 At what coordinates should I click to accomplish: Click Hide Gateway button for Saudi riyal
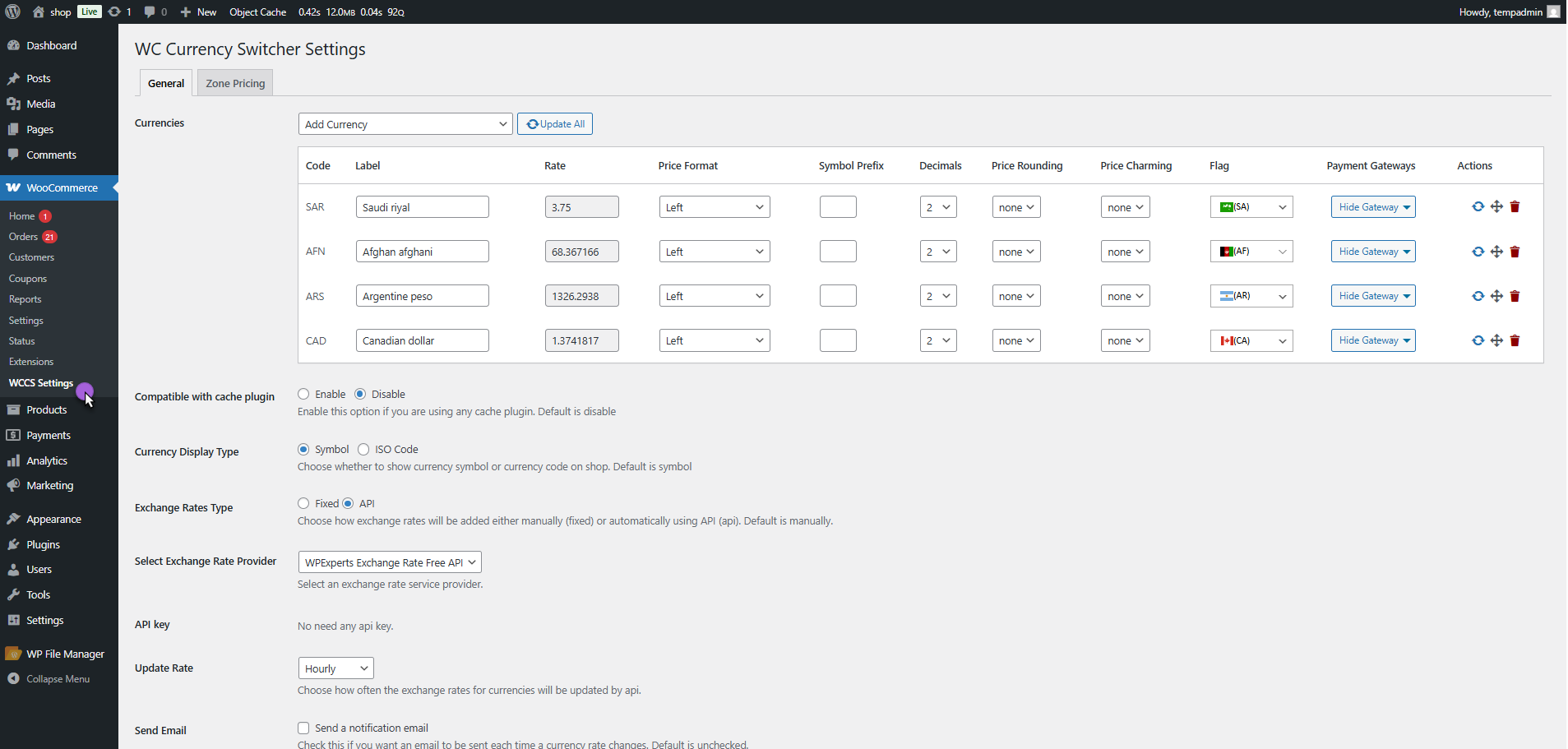click(1372, 207)
